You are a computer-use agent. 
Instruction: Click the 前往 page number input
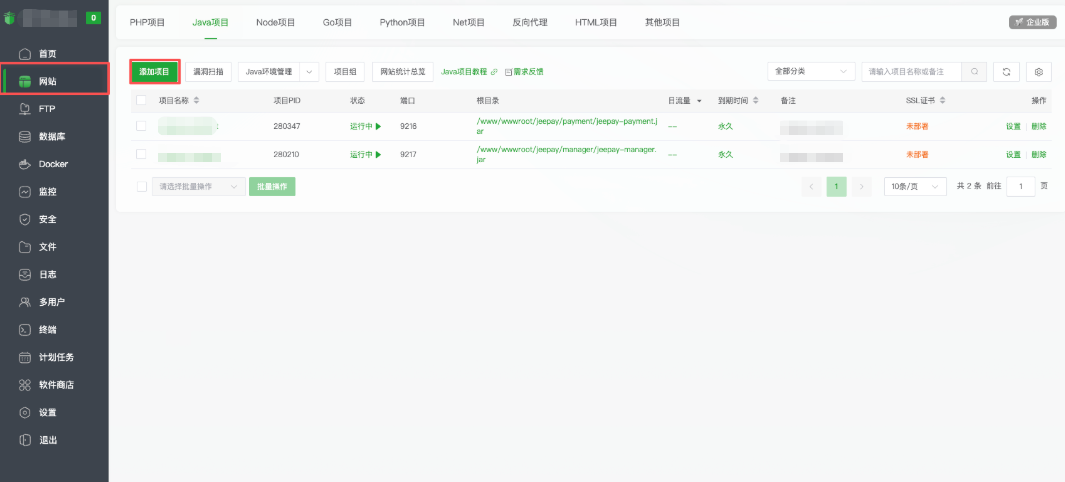coord(1021,187)
